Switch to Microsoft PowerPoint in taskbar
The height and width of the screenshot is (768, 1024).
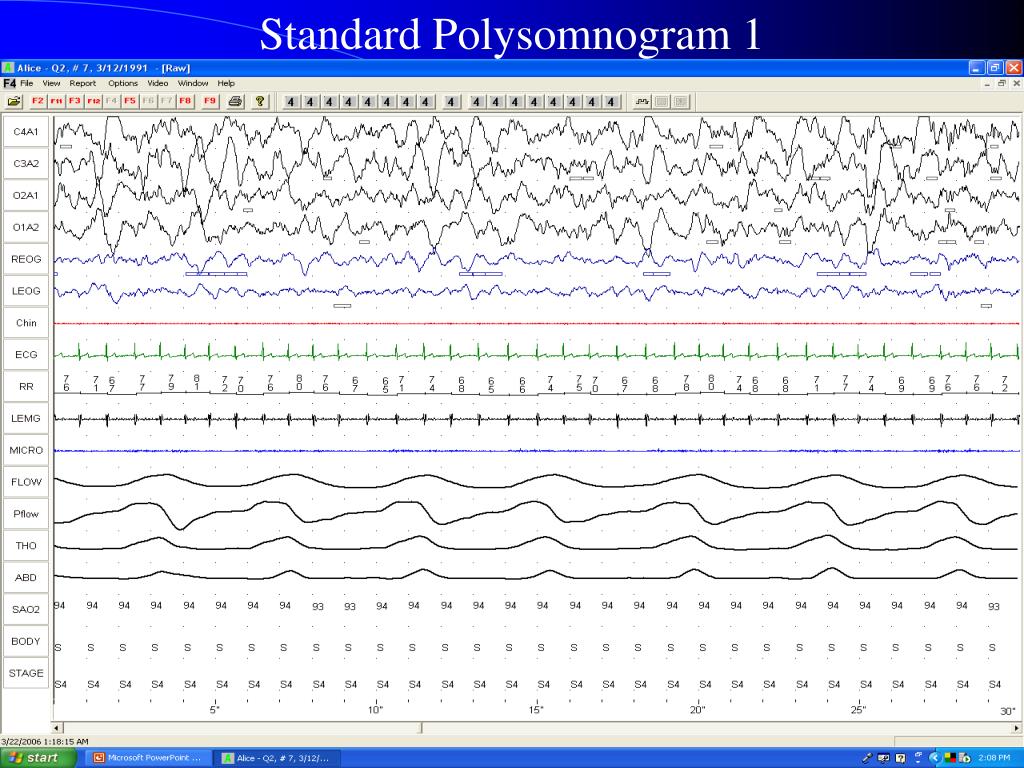point(148,758)
